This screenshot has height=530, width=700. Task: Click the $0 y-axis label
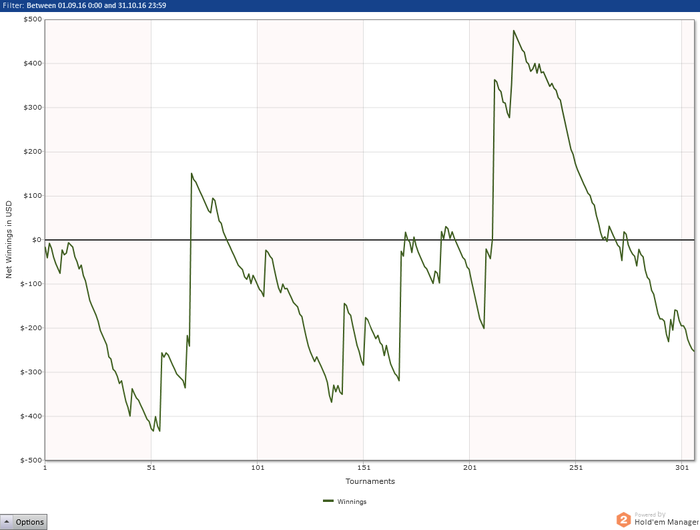[37, 240]
